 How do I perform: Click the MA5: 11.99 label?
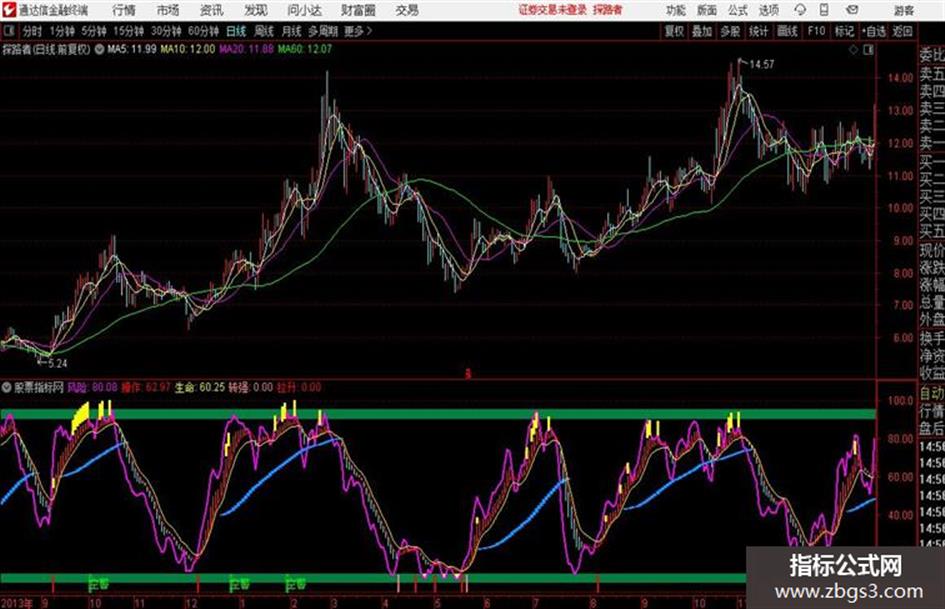click(131, 49)
